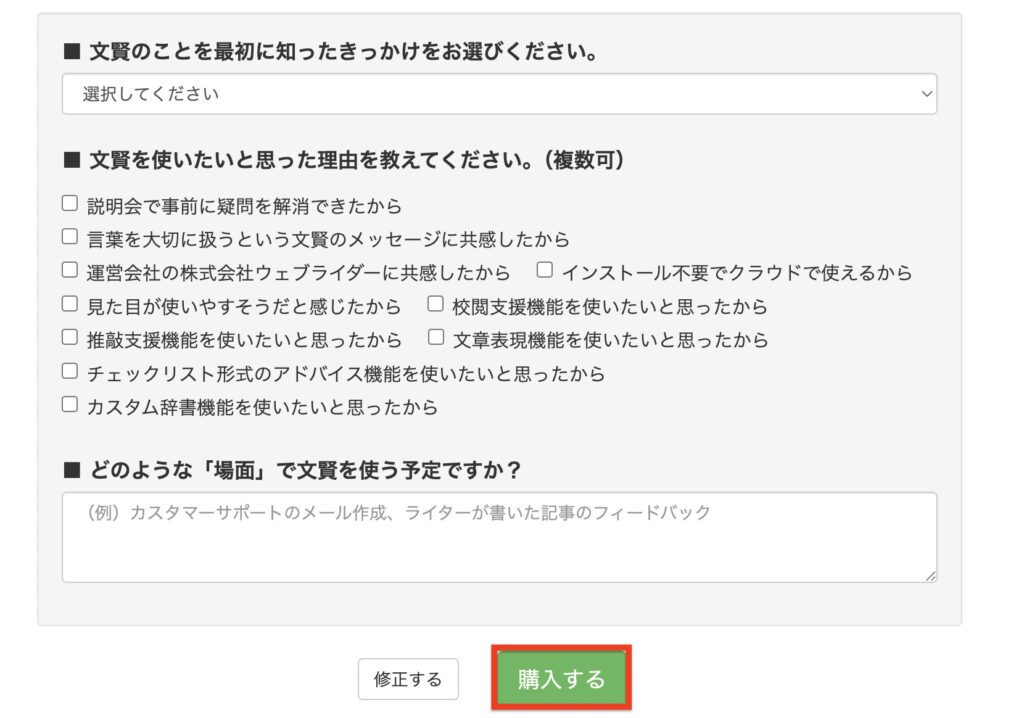Select 見た目が使いやすそうだと感じたから checkbox
Viewport: 1024px width, 718px height.
70,305
